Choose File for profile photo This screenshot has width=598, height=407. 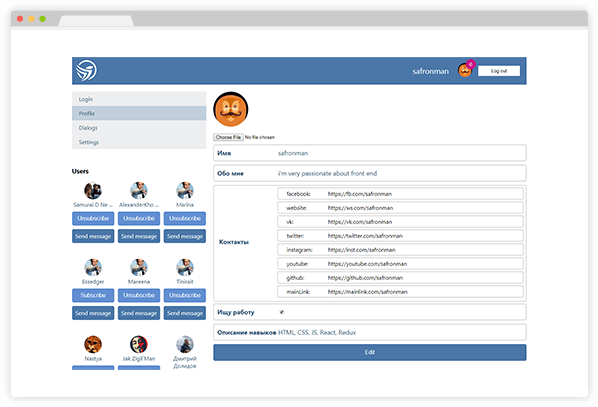pos(228,137)
